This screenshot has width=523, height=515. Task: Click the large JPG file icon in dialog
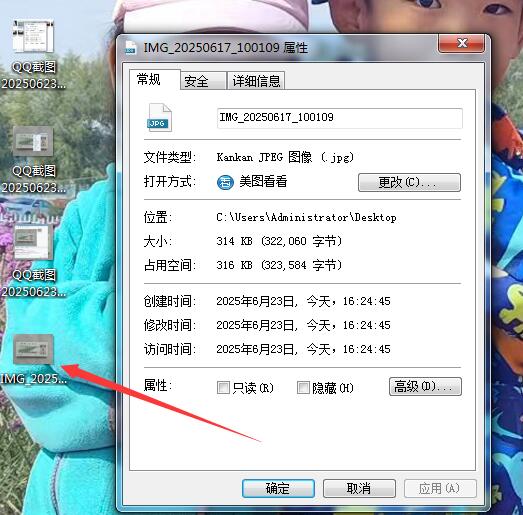pos(159,118)
